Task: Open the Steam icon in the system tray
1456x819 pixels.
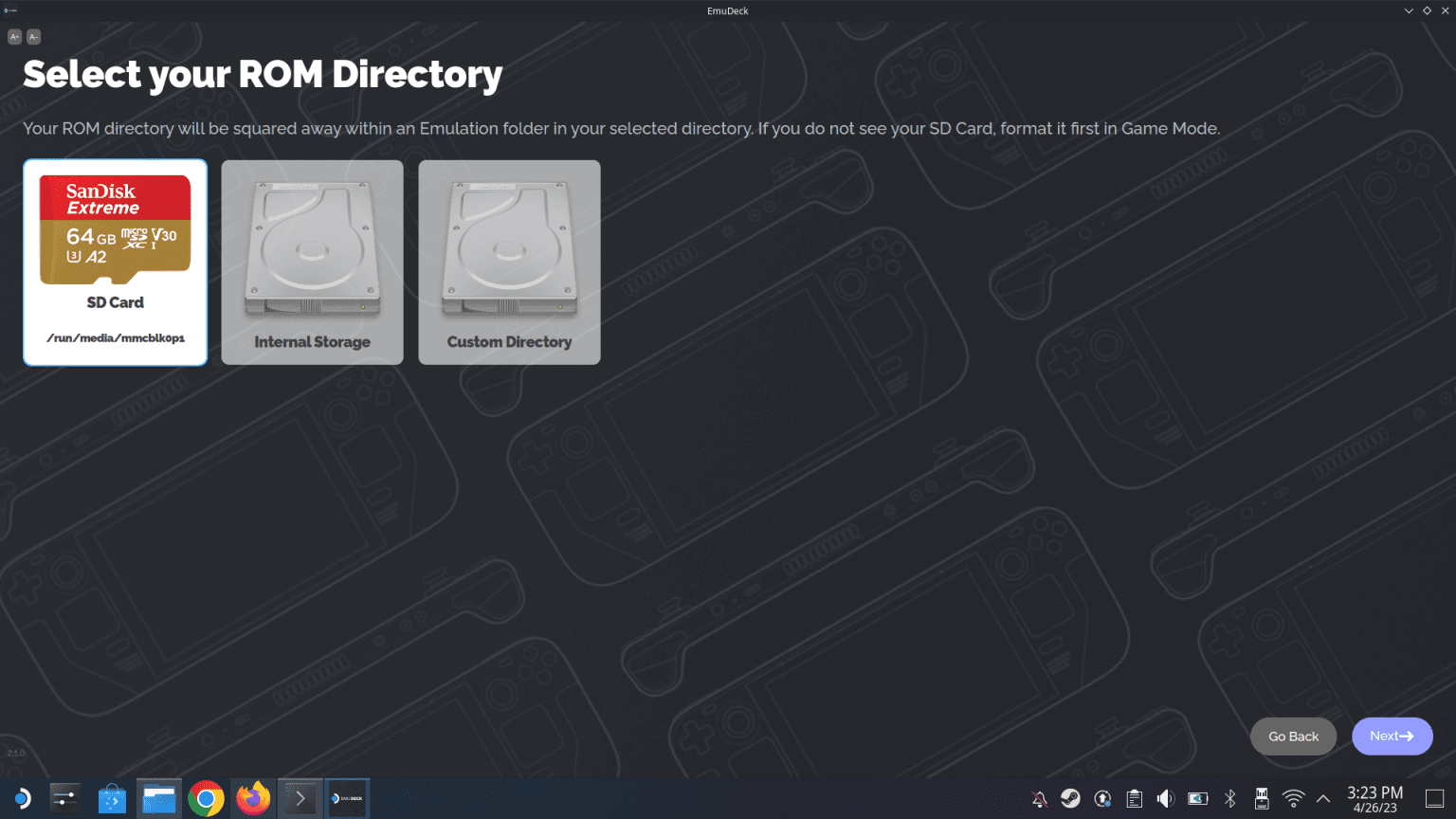Action: point(1070,798)
